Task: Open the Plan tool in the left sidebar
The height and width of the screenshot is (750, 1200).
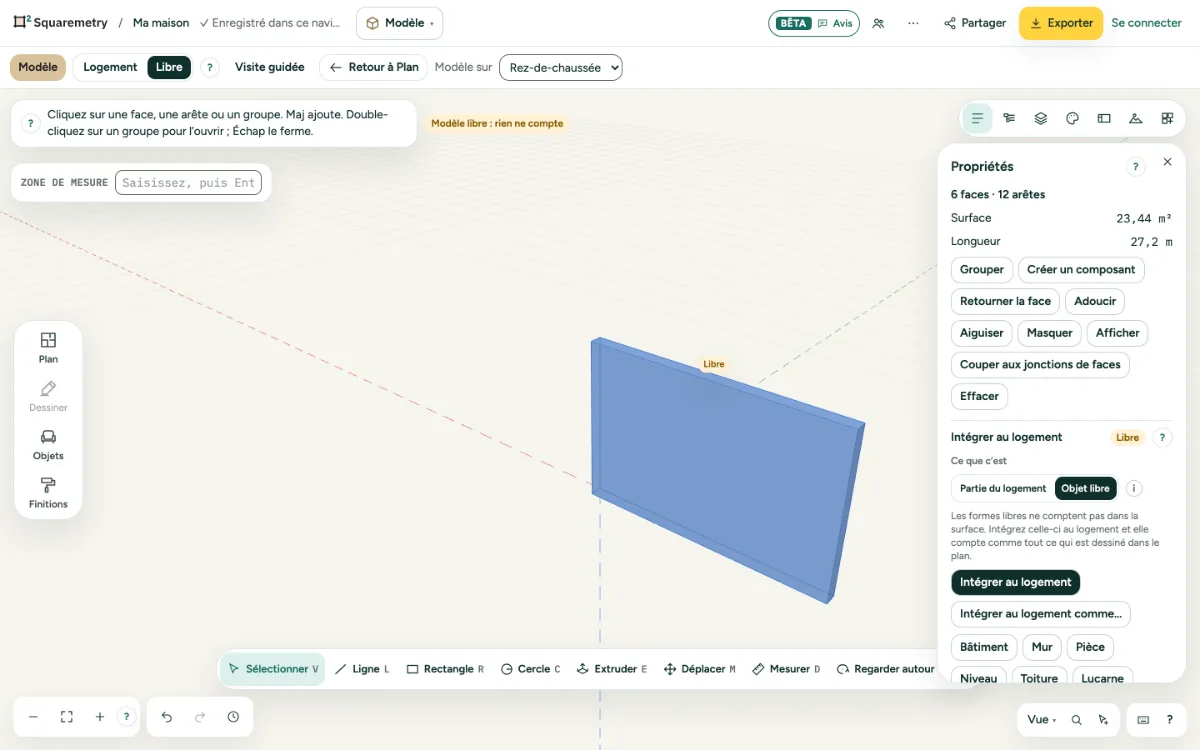Action: tap(48, 347)
